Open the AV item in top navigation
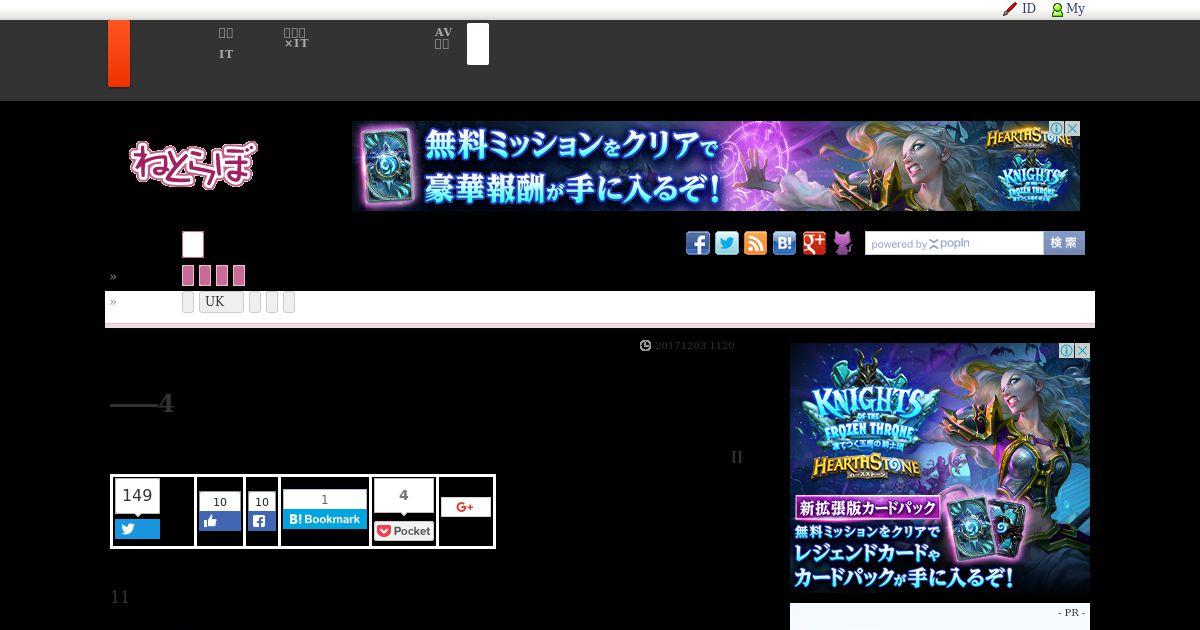Image resolution: width=1200 pixels, height=630 pixels. click(443, 38)
